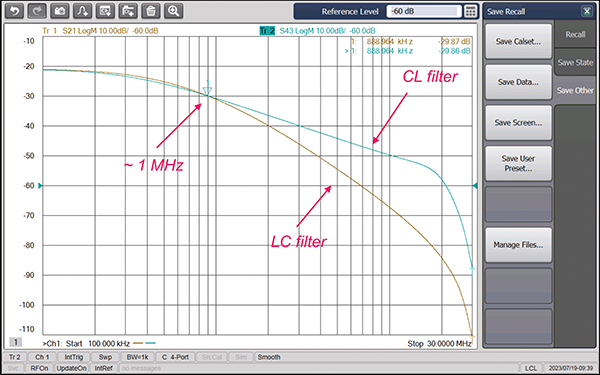Switch to the Recall tab

click(575, 34)
